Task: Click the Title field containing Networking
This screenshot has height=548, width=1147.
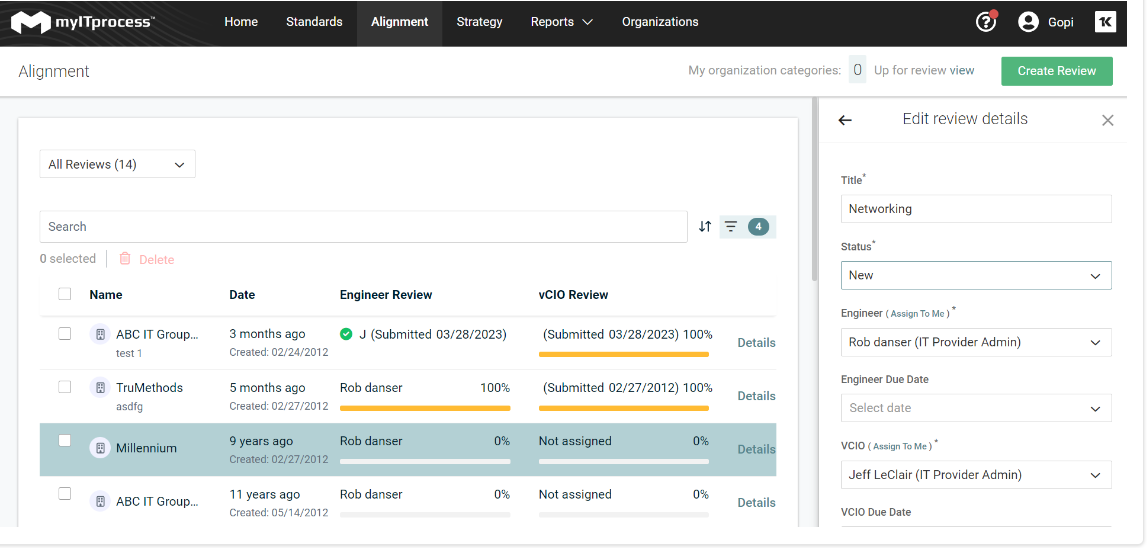Action: (x=976, y=209)
